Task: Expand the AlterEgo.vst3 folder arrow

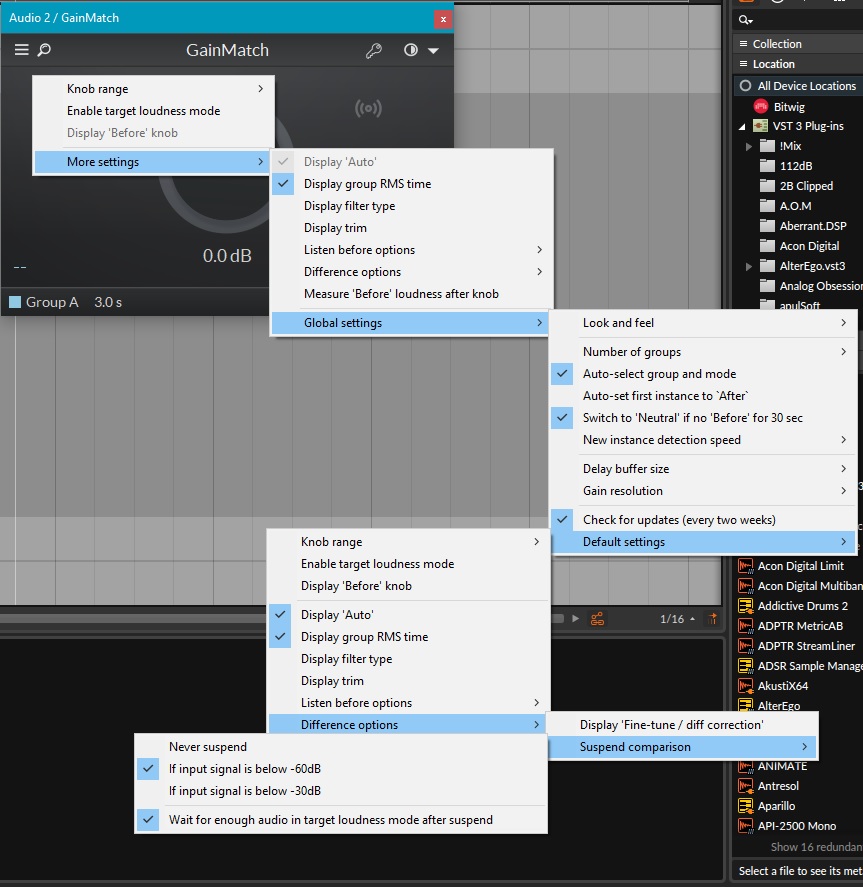Action: (749, 266)
